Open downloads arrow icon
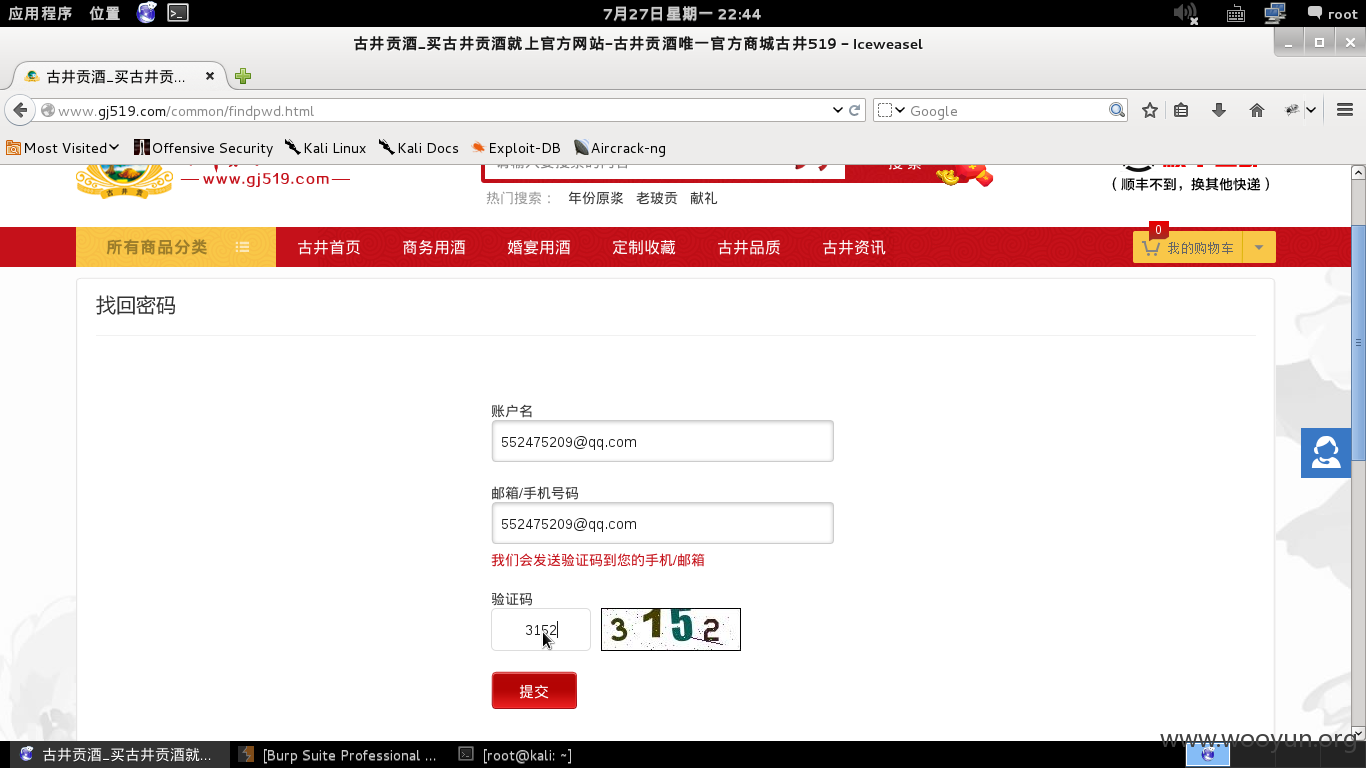1366x768 pixels. click(1219, 111)
